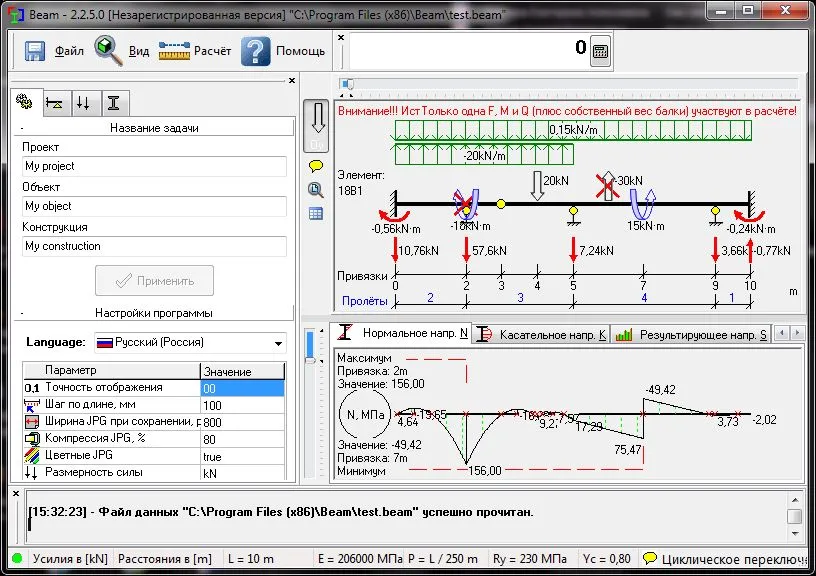816x576 pixels.
Task: Open the Помощь help icon
Action: 256,51
